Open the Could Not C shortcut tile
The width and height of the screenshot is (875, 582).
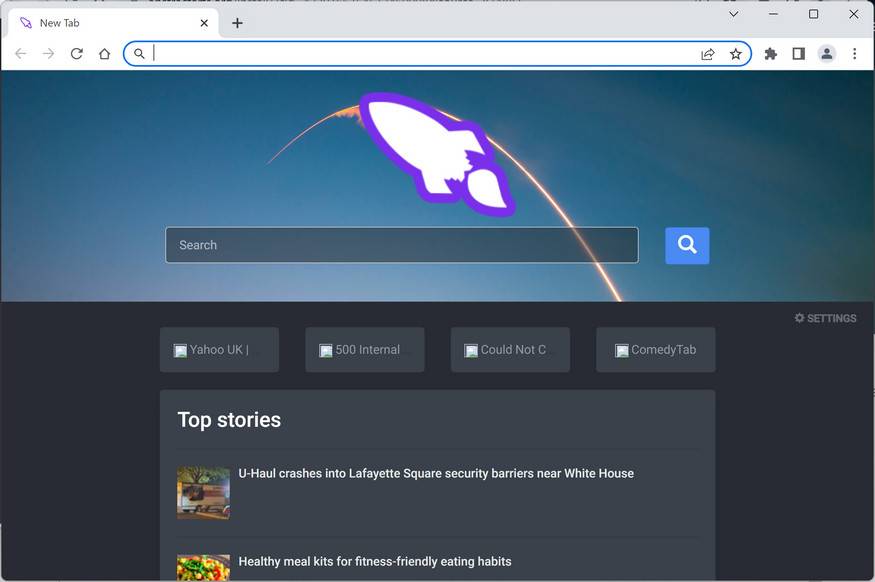tap(510, 350)
